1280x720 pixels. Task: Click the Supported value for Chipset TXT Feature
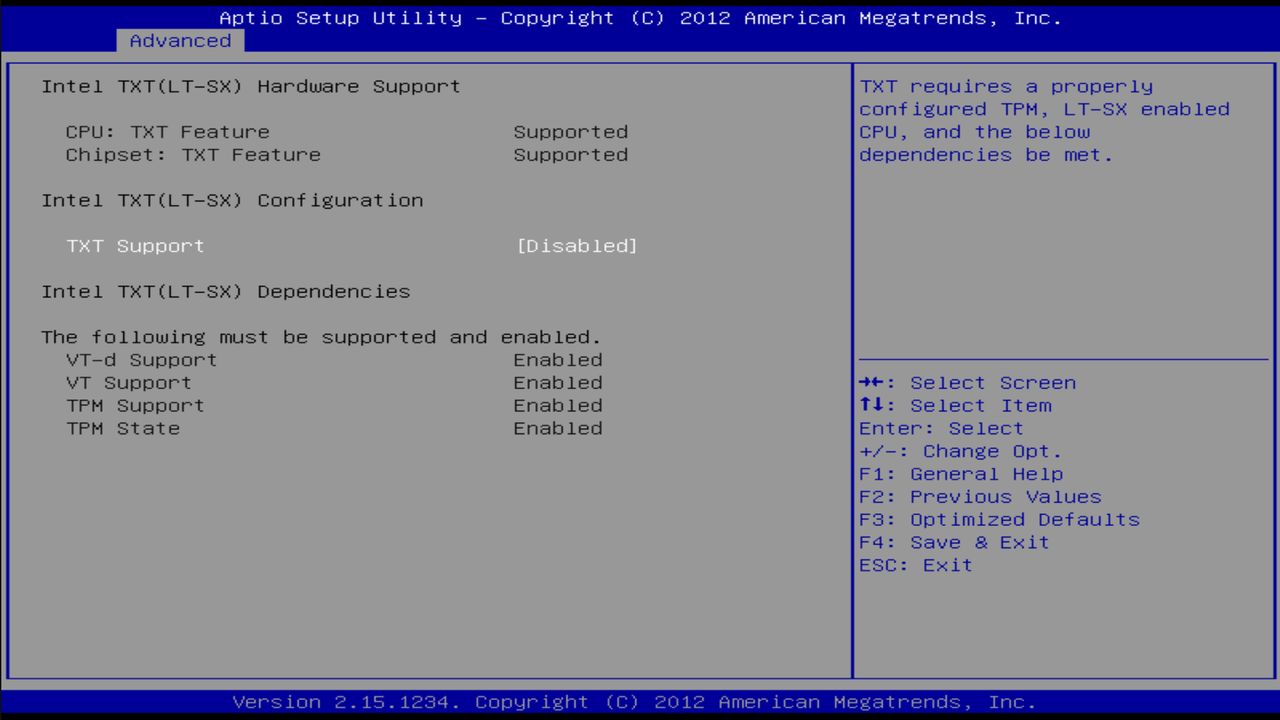[571, 155]
